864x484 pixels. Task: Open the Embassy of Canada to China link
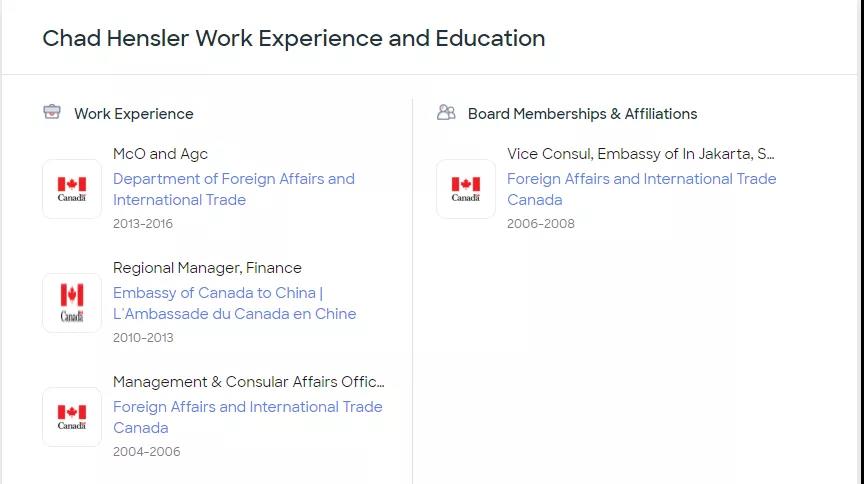click(x=234, y=303)
